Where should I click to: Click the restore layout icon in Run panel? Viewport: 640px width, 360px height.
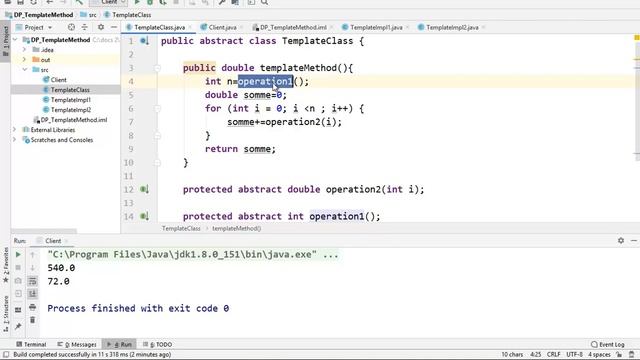coord(18,310)
